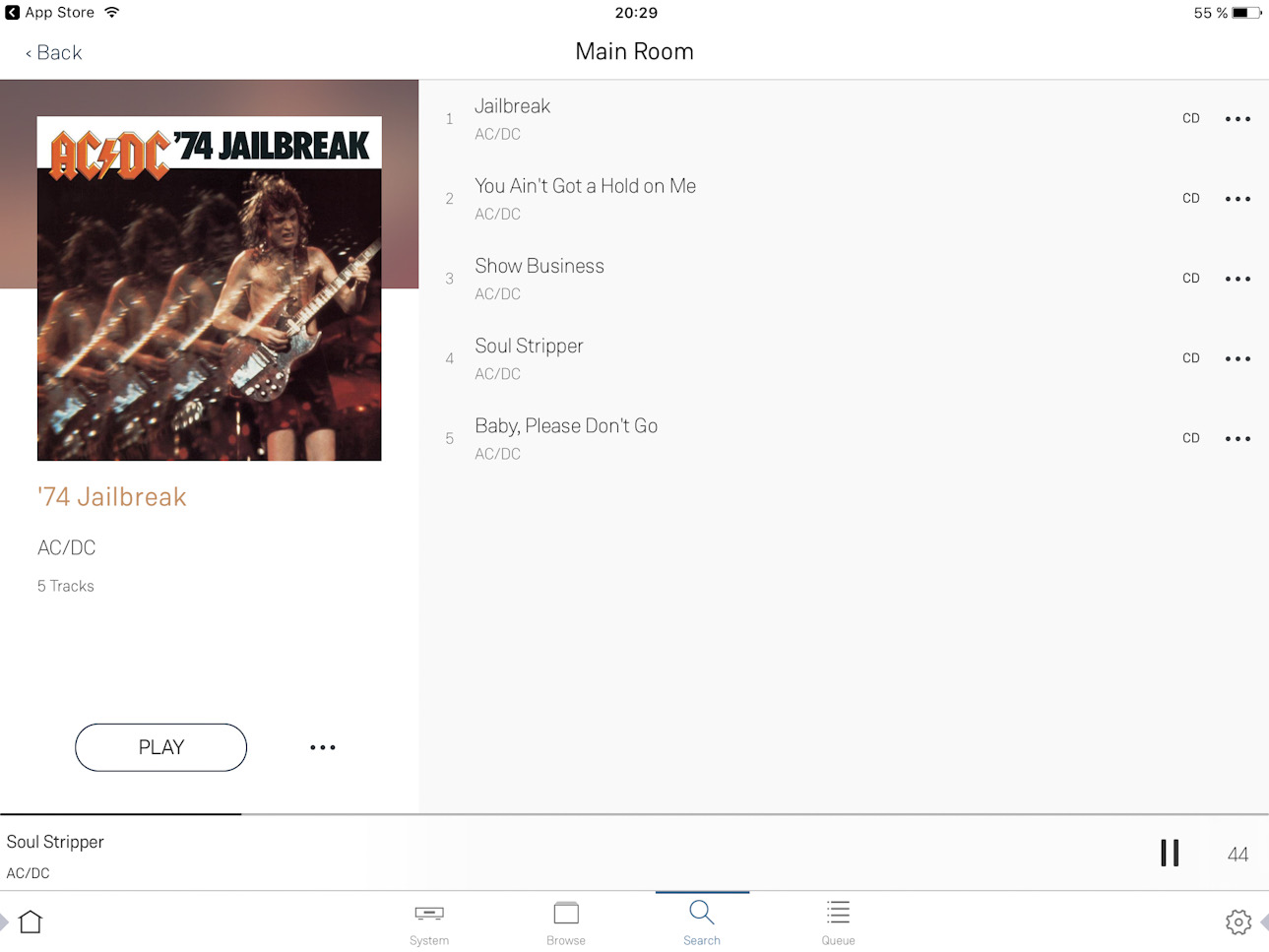This screenshot has height=952, width=1269.
Task: Open the Queue tab
Action: (839, 923)
